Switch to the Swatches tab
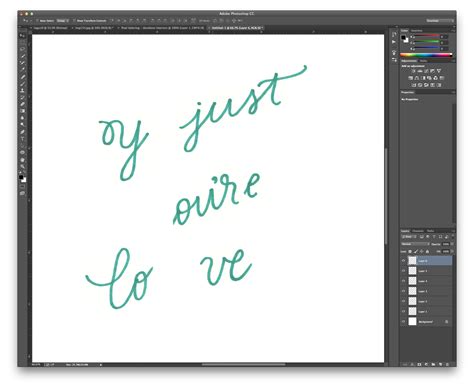This screenshot has width=474, height=390. (x=417, y=30)
